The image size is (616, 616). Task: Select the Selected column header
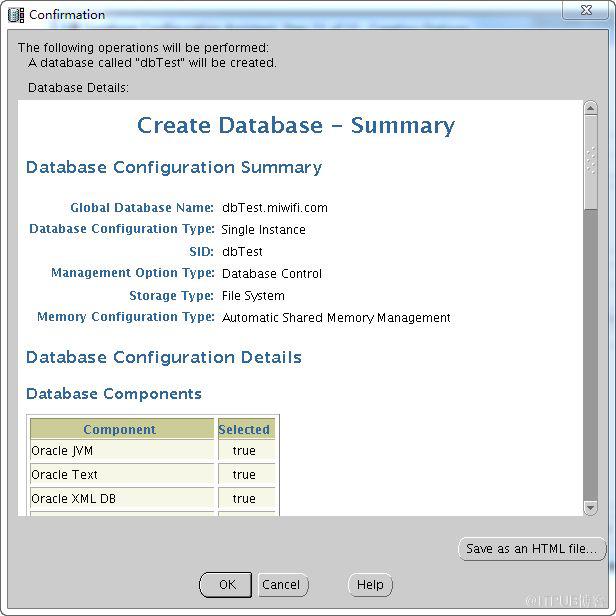click(244, 429)
